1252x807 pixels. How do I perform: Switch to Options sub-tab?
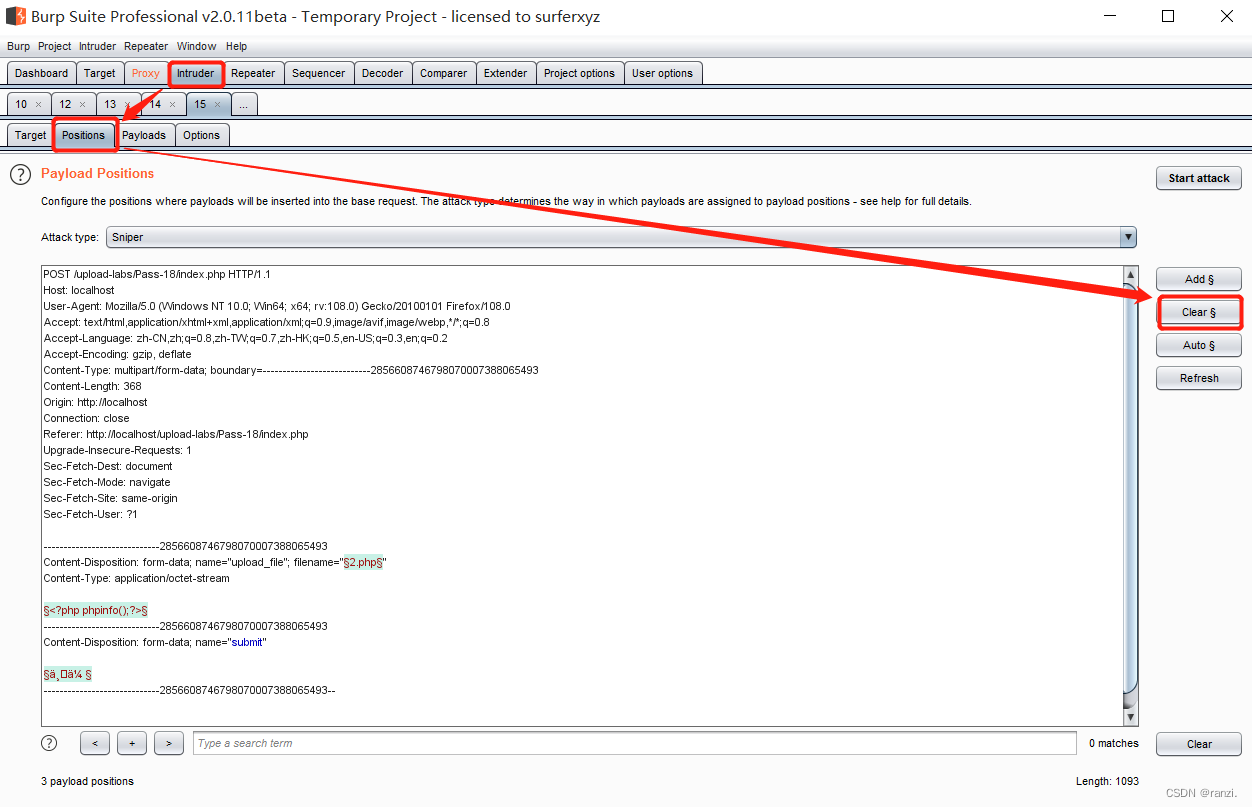click(x=201, y=135)
